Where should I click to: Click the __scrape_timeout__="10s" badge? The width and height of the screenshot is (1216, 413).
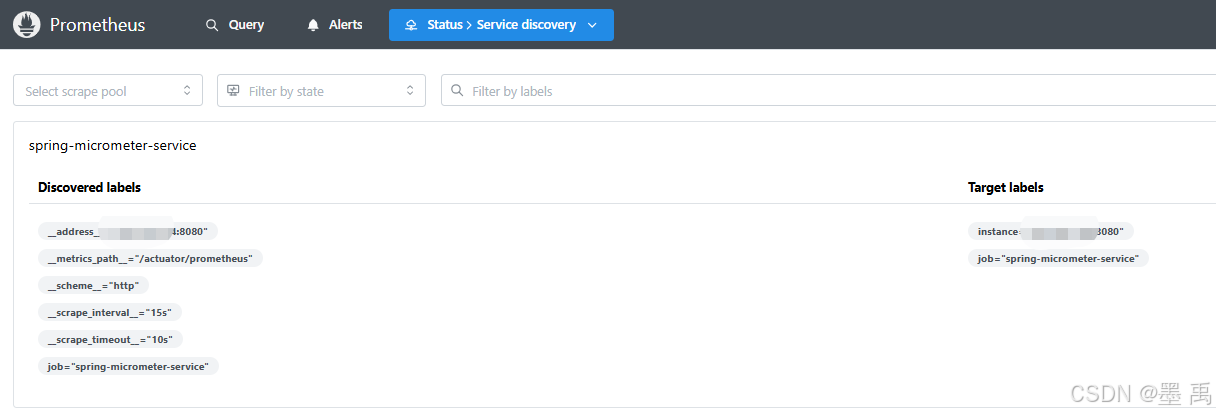click(111, 339)
